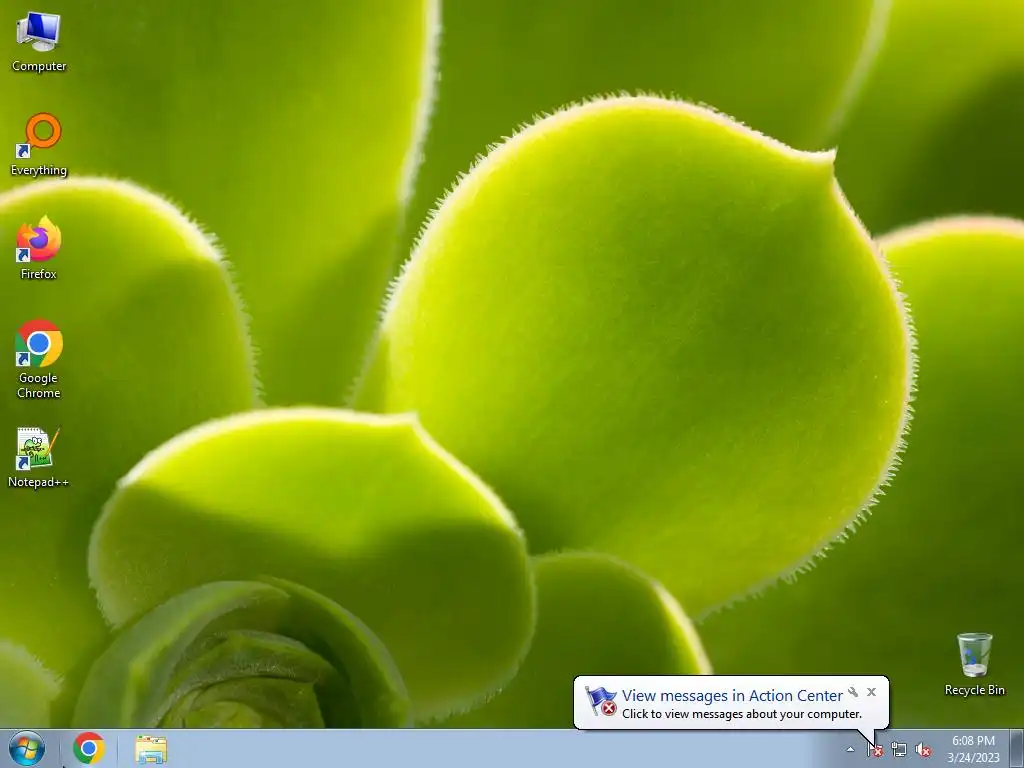
Task: Open the Windows Start menu orb
Action: 27,748
